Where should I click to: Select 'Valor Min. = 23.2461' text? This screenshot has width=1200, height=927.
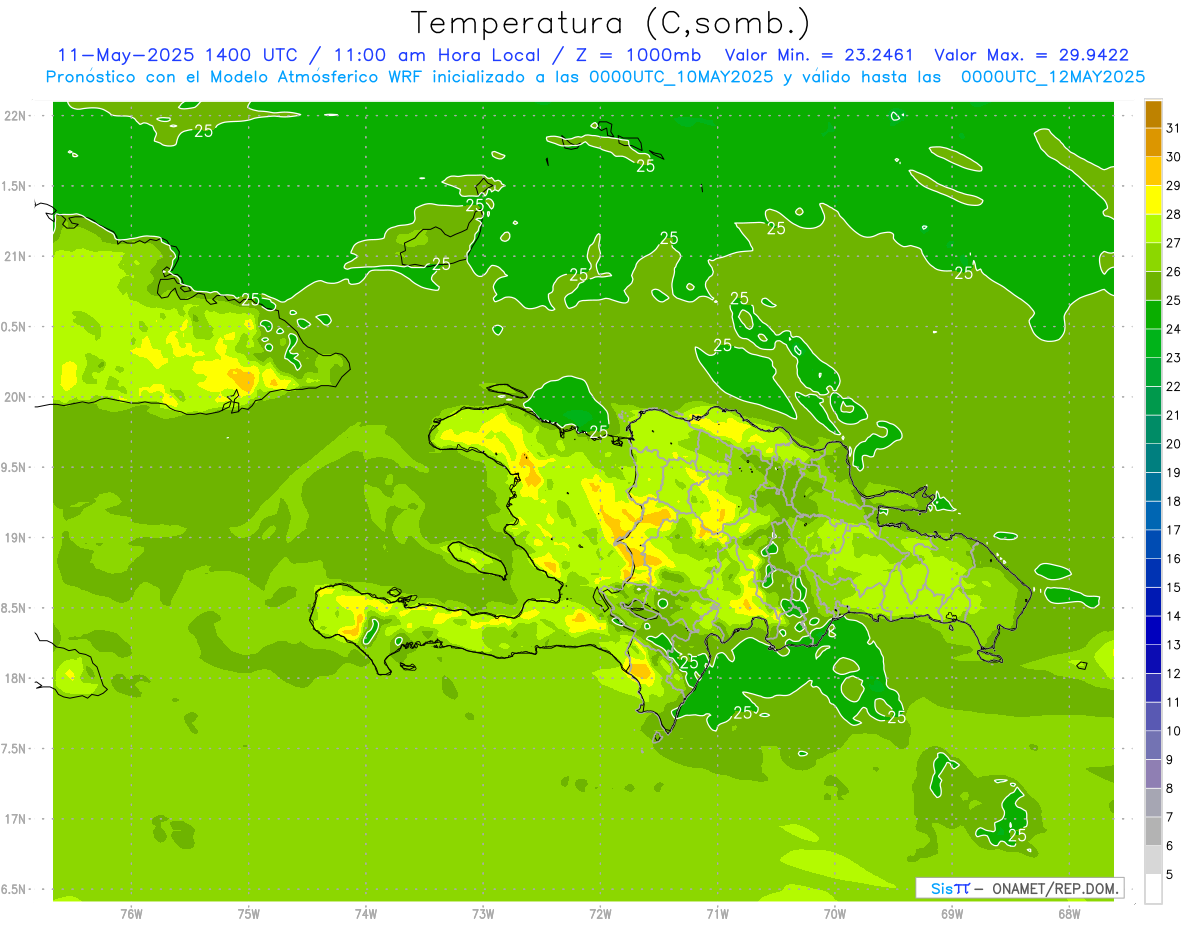pyautogui.click(x=820, y=55)
